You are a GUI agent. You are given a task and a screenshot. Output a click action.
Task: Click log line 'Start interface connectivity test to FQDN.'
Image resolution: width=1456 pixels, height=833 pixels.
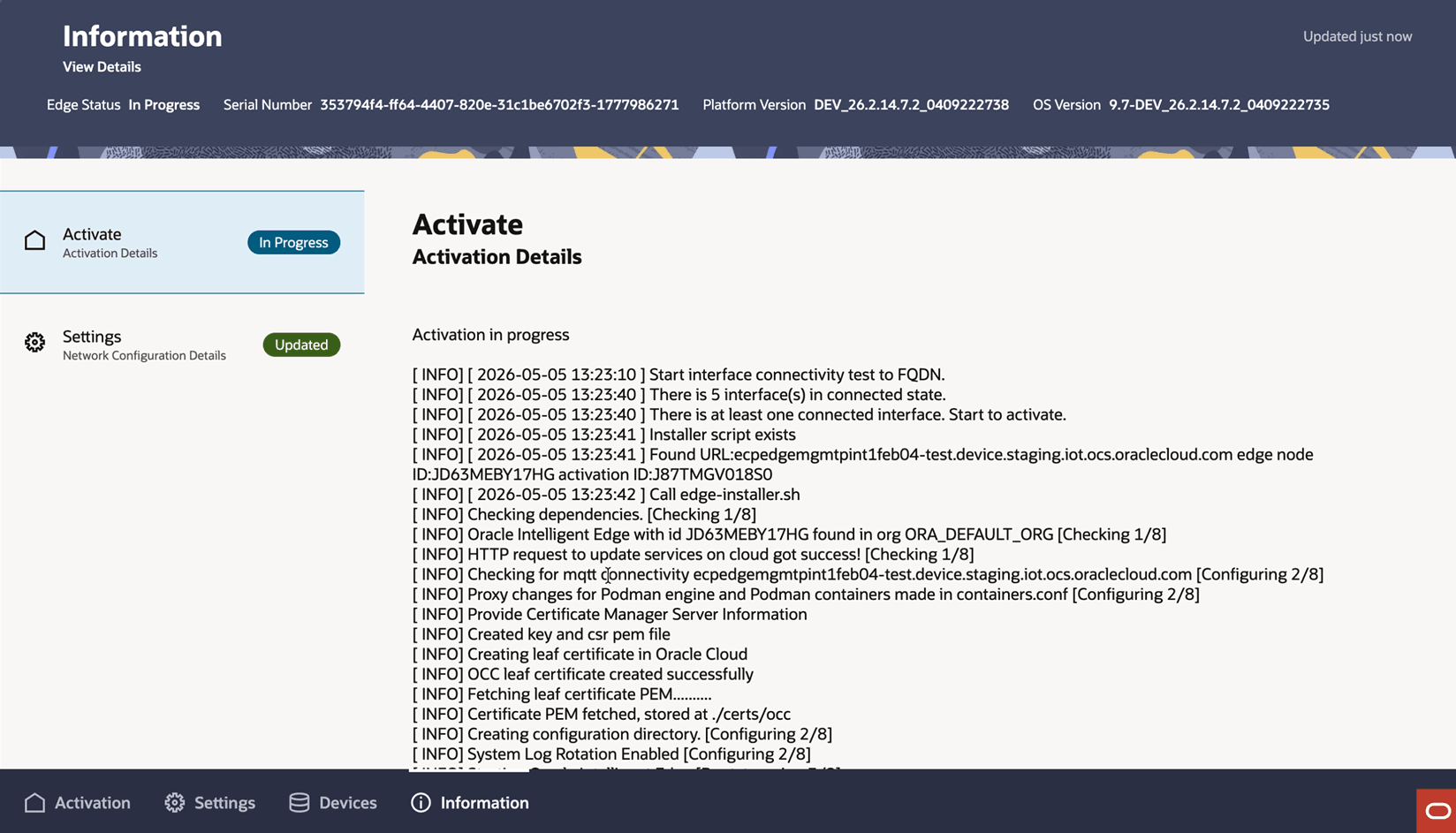coord(679,375)
